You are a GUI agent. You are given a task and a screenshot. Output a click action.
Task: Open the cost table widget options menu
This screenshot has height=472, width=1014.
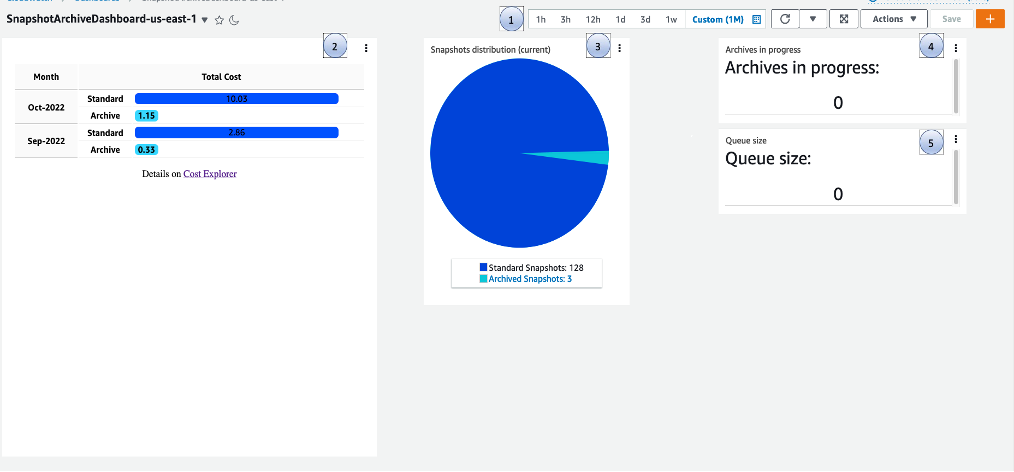point(366,48)
